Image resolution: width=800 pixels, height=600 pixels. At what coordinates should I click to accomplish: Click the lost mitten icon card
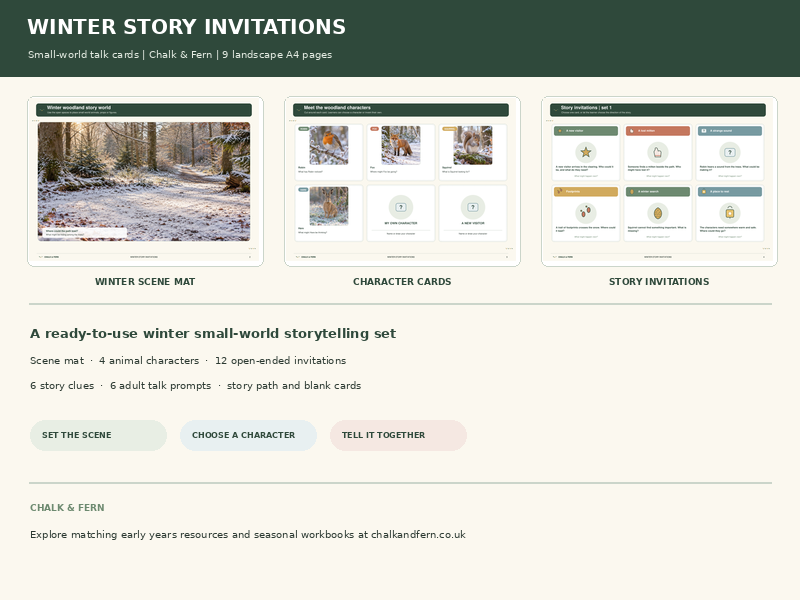pos(658,152)
